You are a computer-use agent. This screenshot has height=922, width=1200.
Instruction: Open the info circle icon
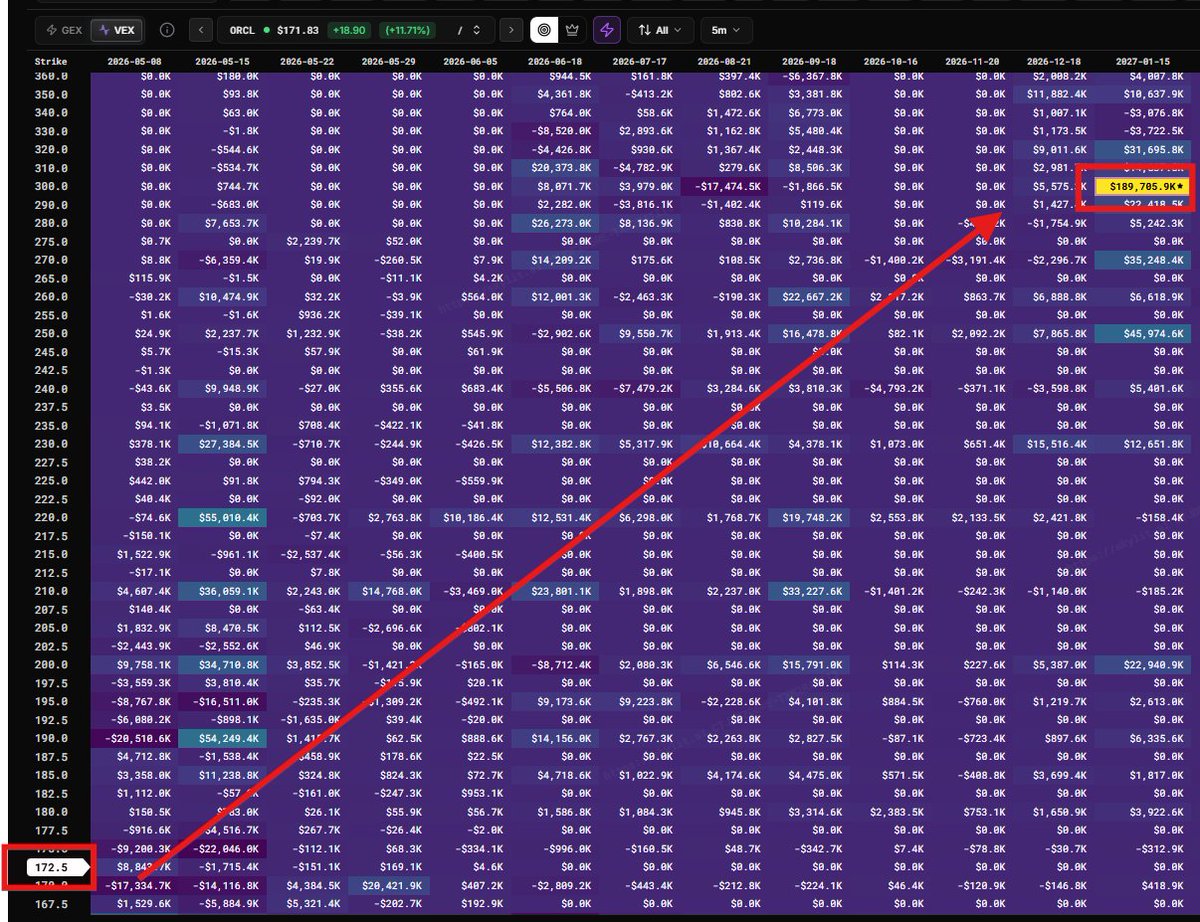pos(167,30)
